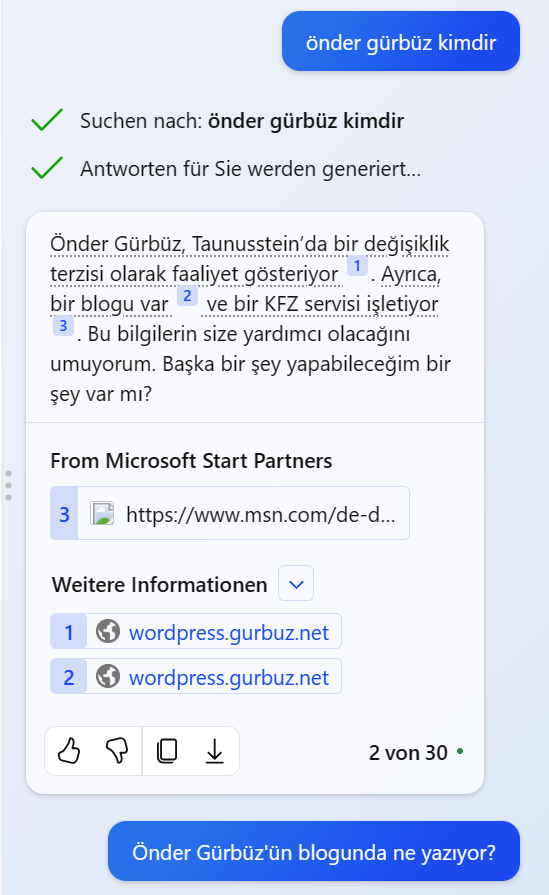The image size is (549, 895).
Task: Select suggestion about Önder Gürbüz'ün blog
Action: [314, 852]
